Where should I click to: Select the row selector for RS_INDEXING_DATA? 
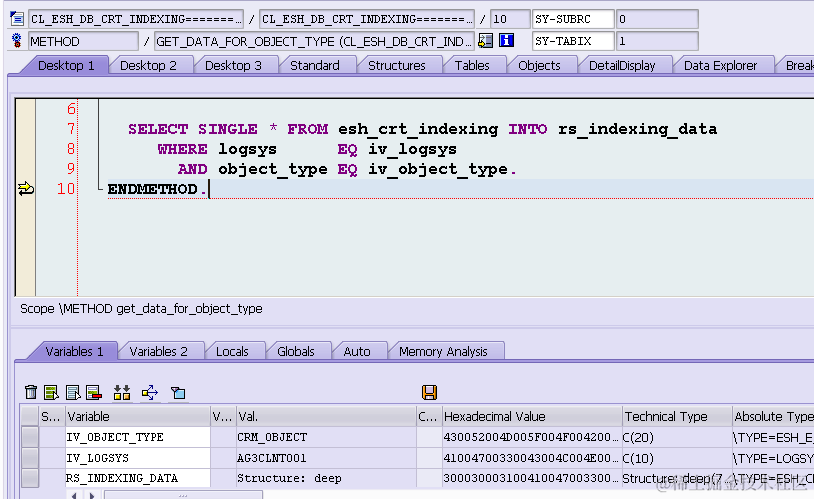(x=30, y=478)
